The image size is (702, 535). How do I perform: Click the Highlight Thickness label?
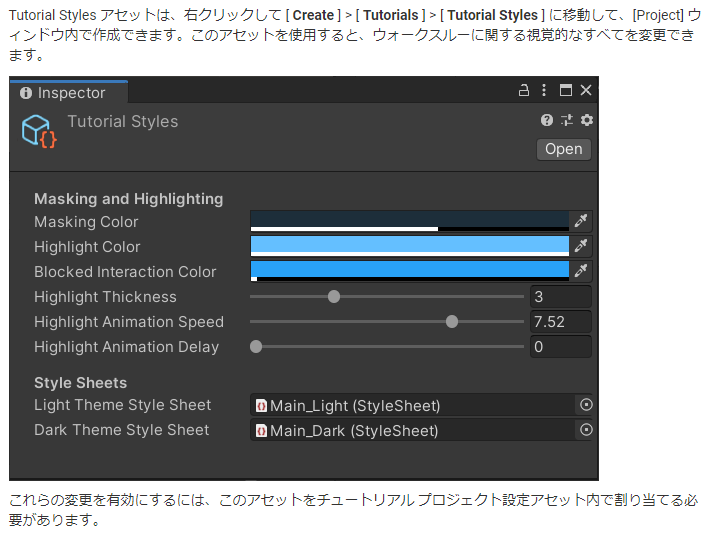(x=105, y=297)
